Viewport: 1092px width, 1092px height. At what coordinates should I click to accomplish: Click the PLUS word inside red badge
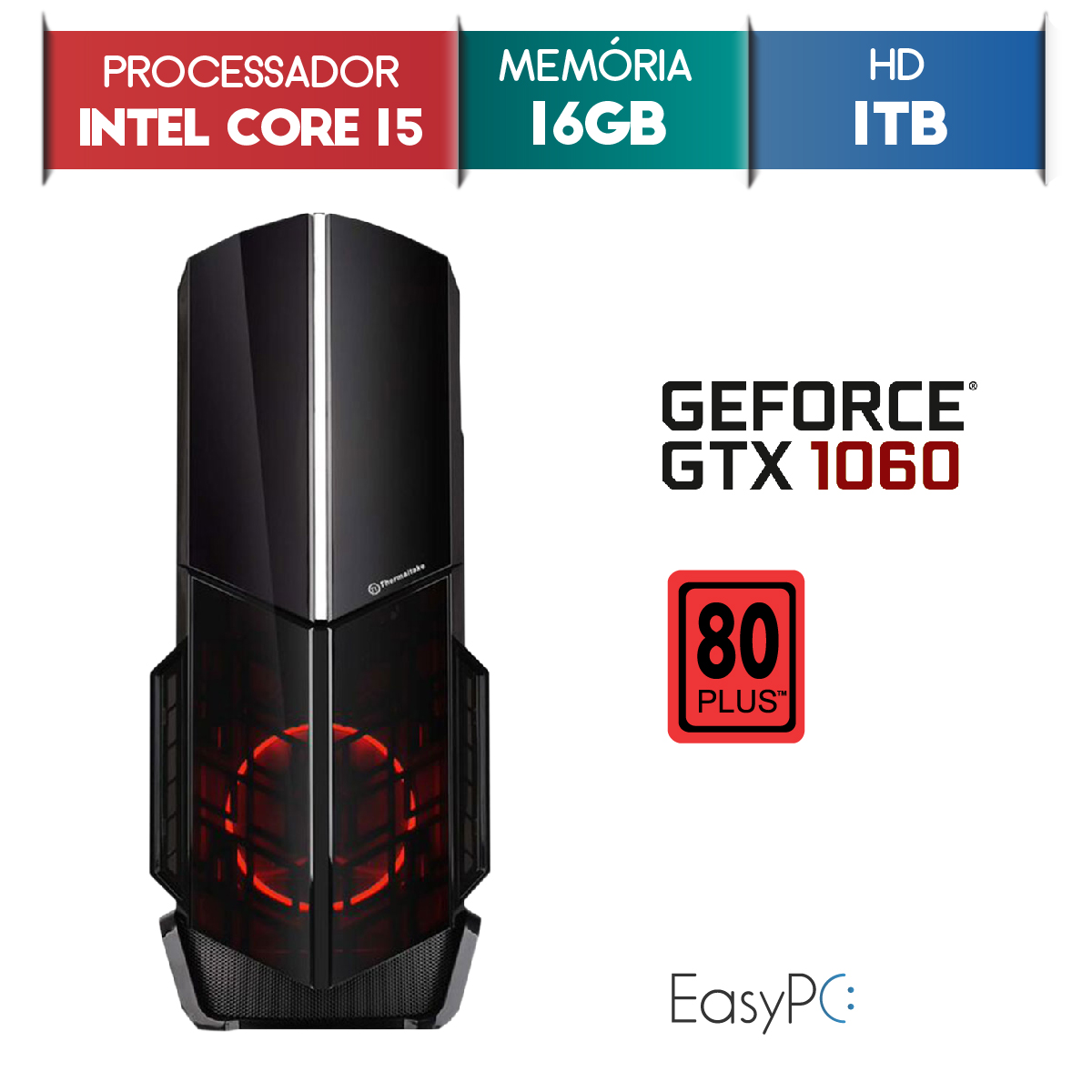pos(738,703)
